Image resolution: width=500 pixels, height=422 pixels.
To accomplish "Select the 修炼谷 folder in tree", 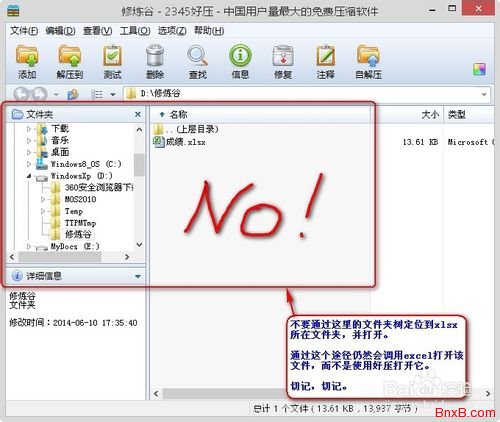I will [x=78, y=234].
